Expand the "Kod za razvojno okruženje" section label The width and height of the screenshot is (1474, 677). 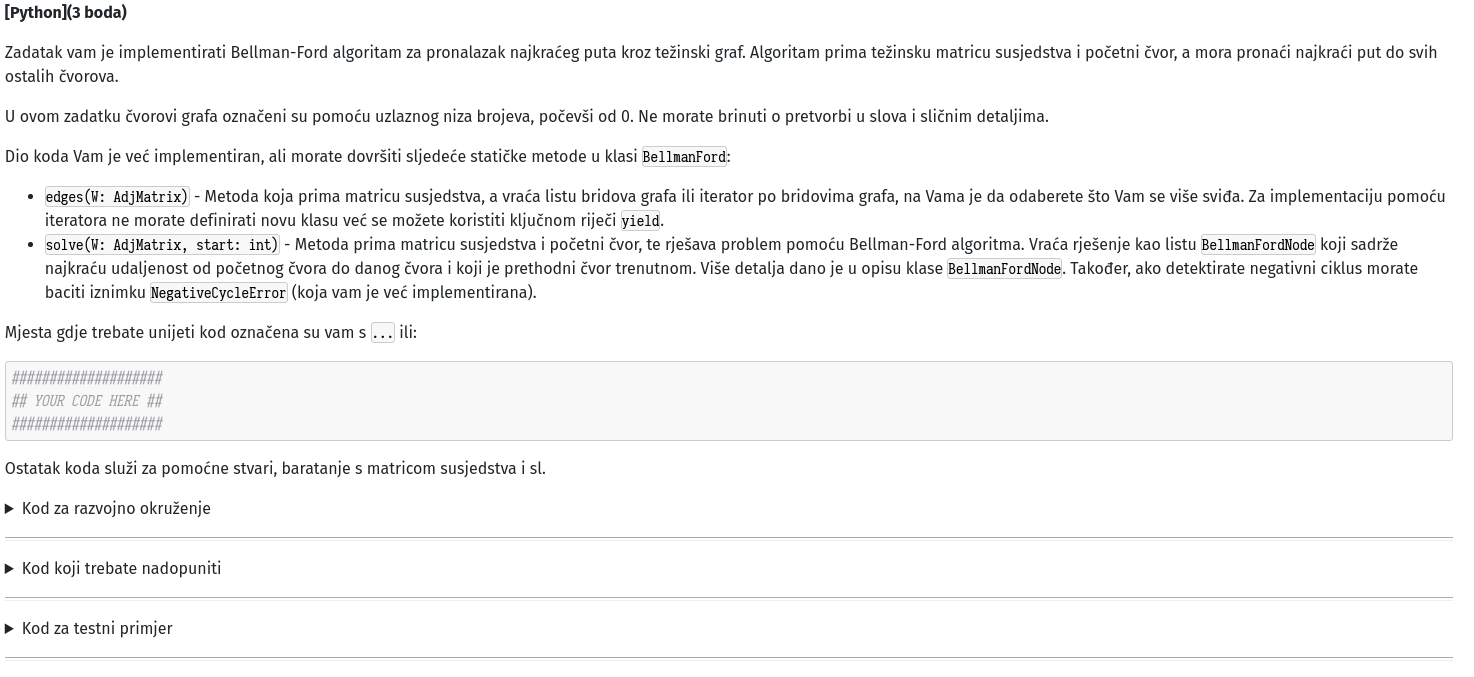(x=116, y=509)
